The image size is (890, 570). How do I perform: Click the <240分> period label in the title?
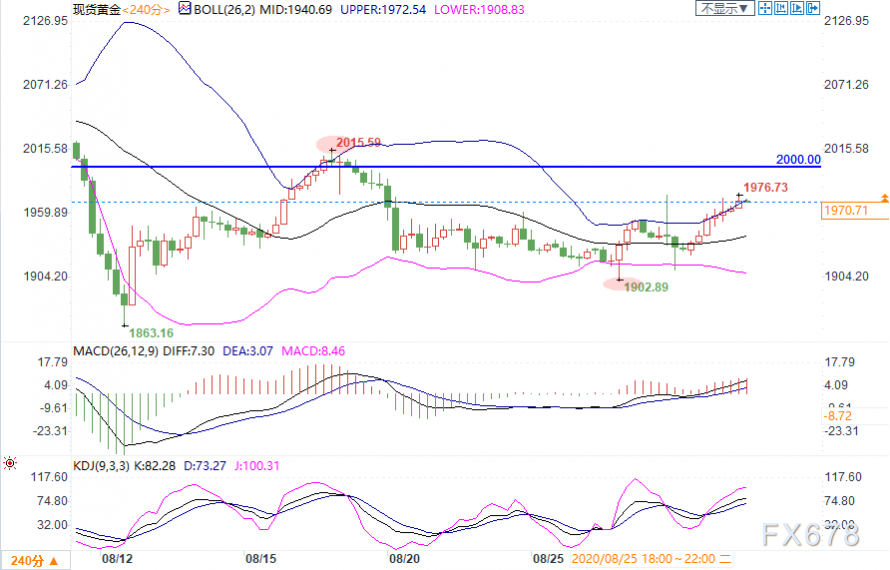146,10
